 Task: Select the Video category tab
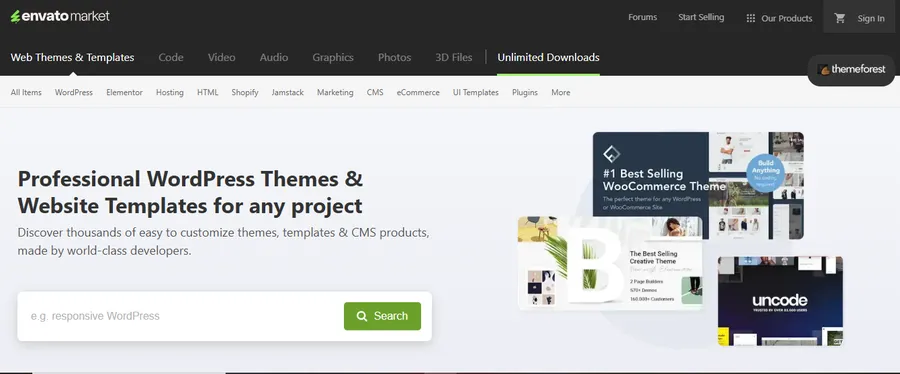point(222,57)
